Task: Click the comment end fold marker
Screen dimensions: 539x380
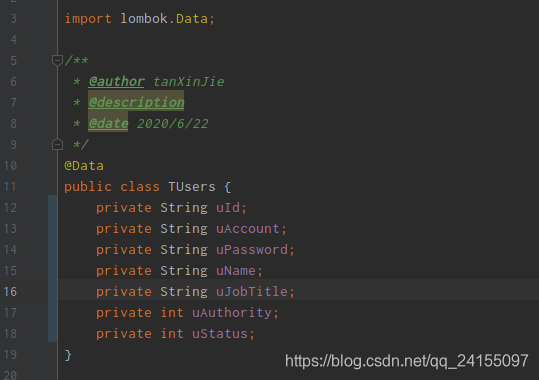Action: [x=57, y=144]
